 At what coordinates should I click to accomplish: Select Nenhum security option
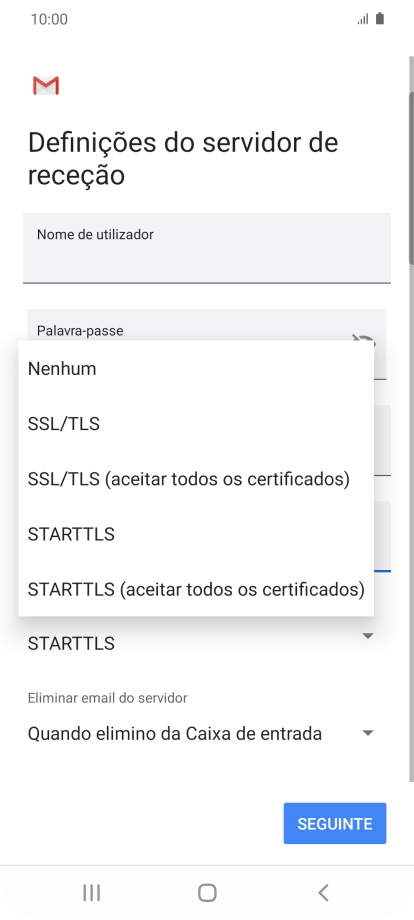(196, 369)
